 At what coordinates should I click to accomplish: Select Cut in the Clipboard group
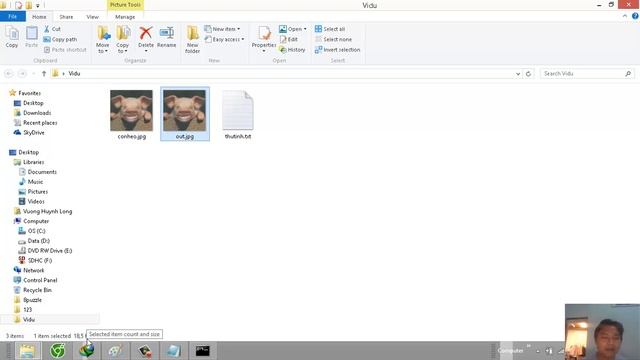coord(52,29)
